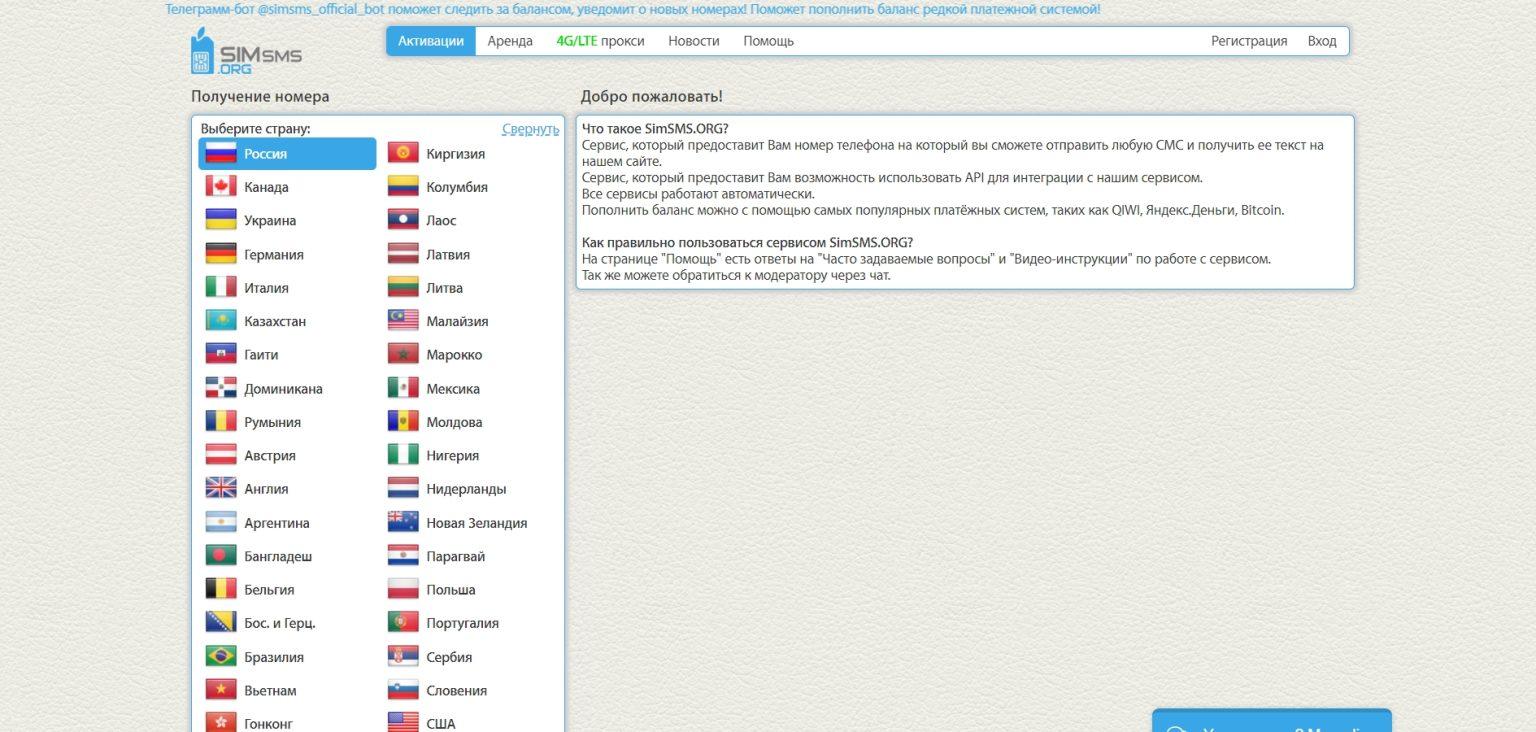1536x732 pixels.
Task: Click the Регистрация link
Action: tap(1248, 41)
